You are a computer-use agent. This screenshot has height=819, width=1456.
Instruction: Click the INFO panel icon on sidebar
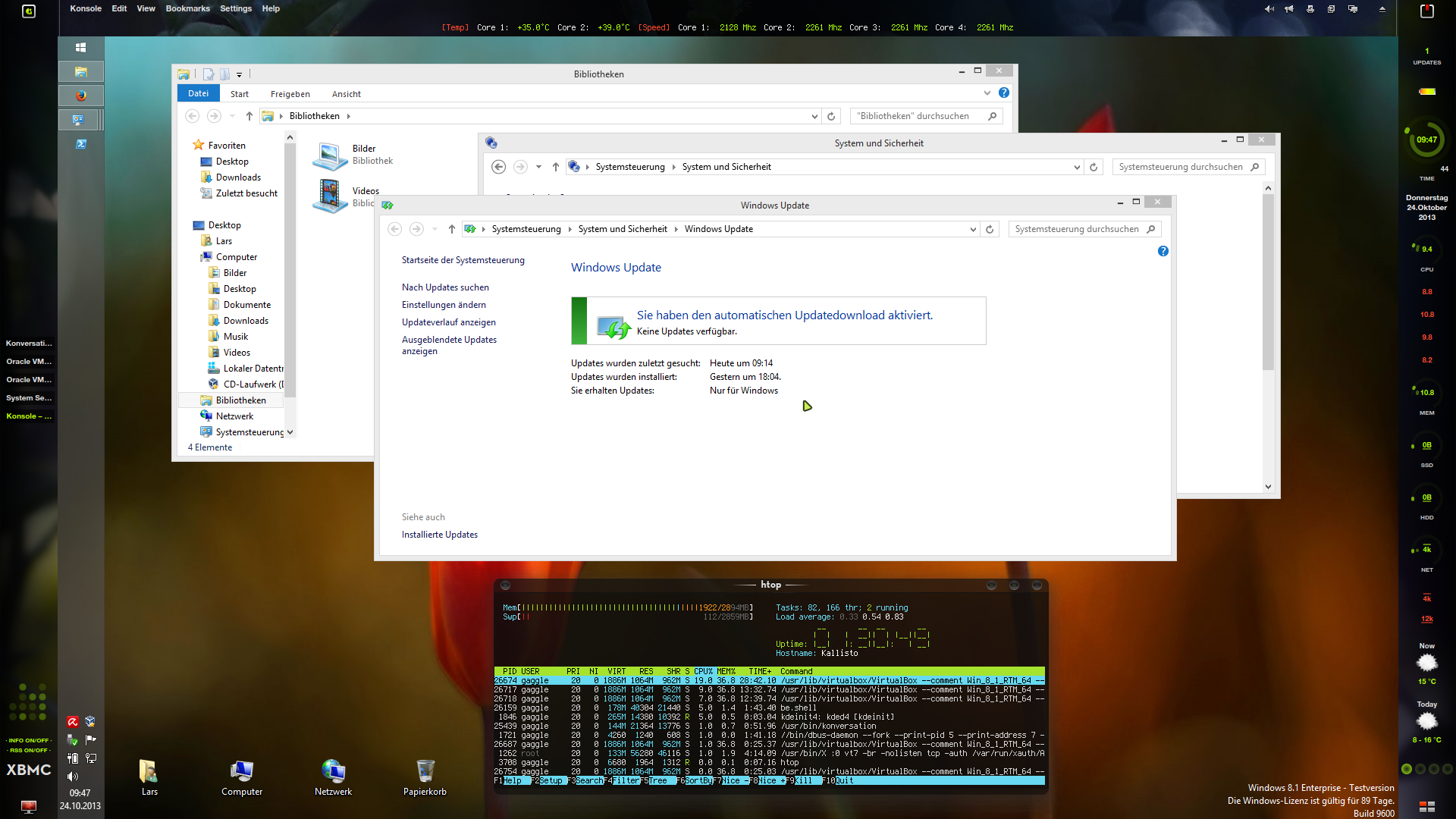point(28,741)
